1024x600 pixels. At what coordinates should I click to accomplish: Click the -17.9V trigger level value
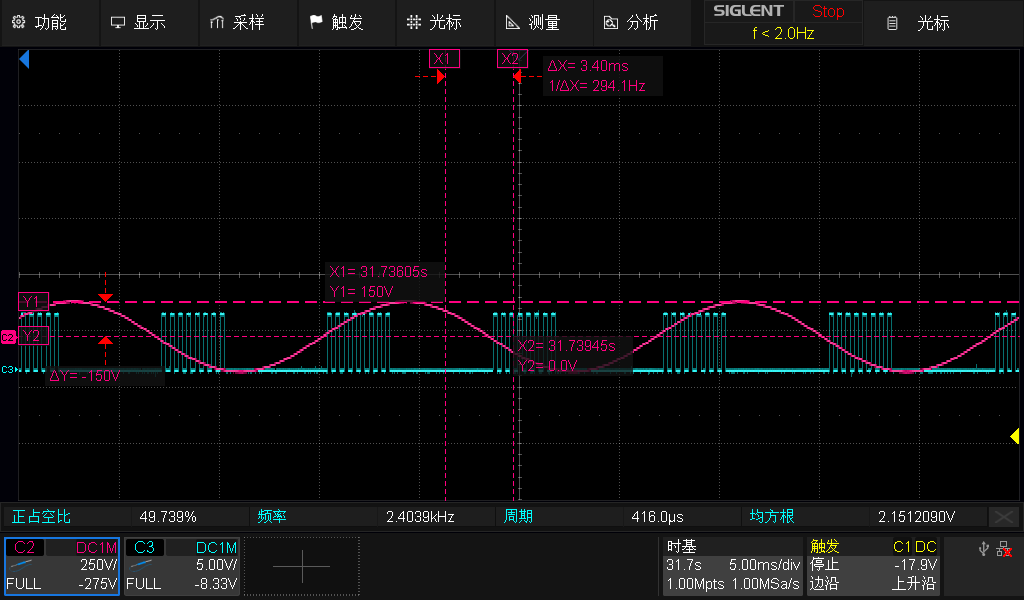(915, 565)
